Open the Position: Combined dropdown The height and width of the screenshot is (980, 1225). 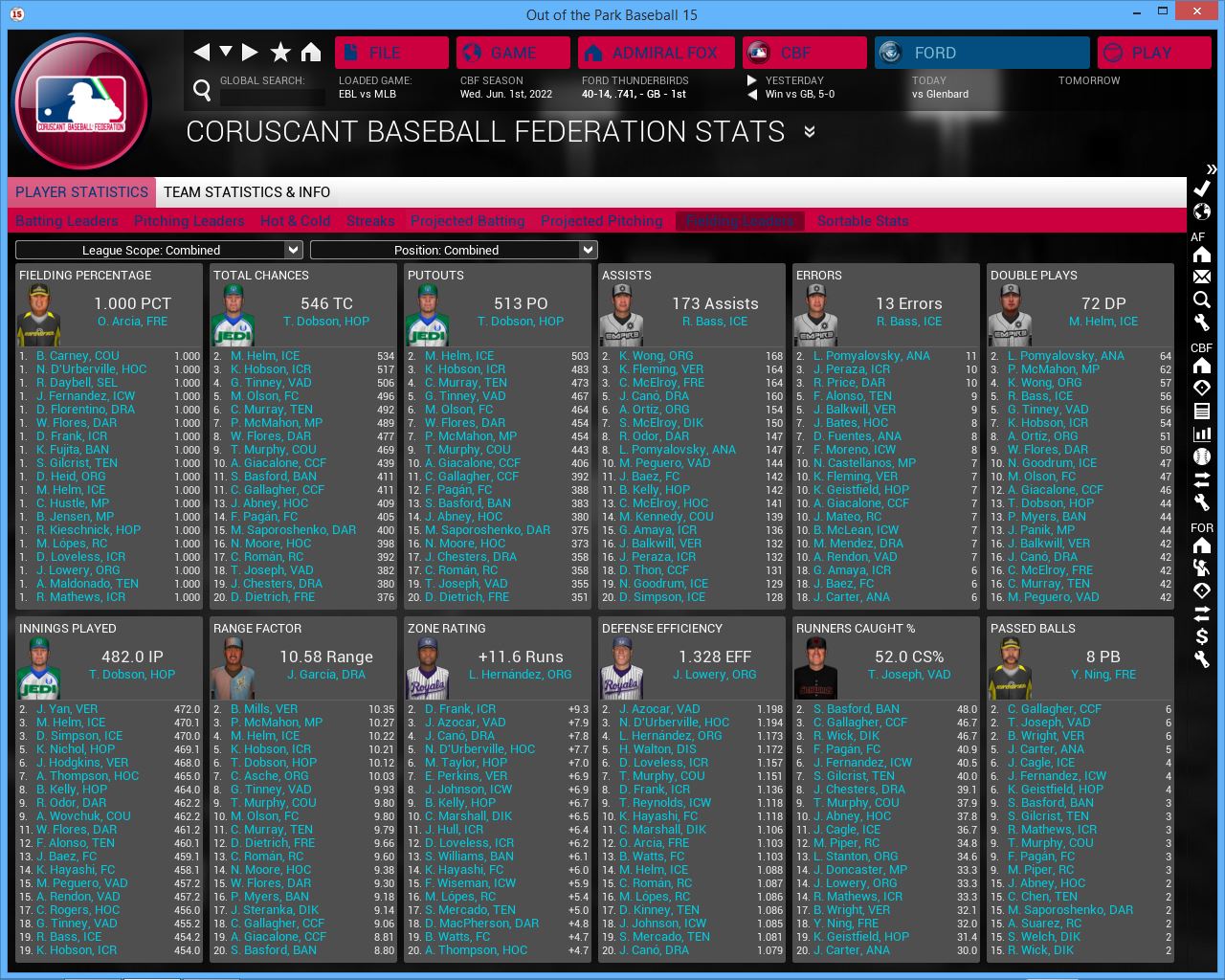tap(454, 250)
